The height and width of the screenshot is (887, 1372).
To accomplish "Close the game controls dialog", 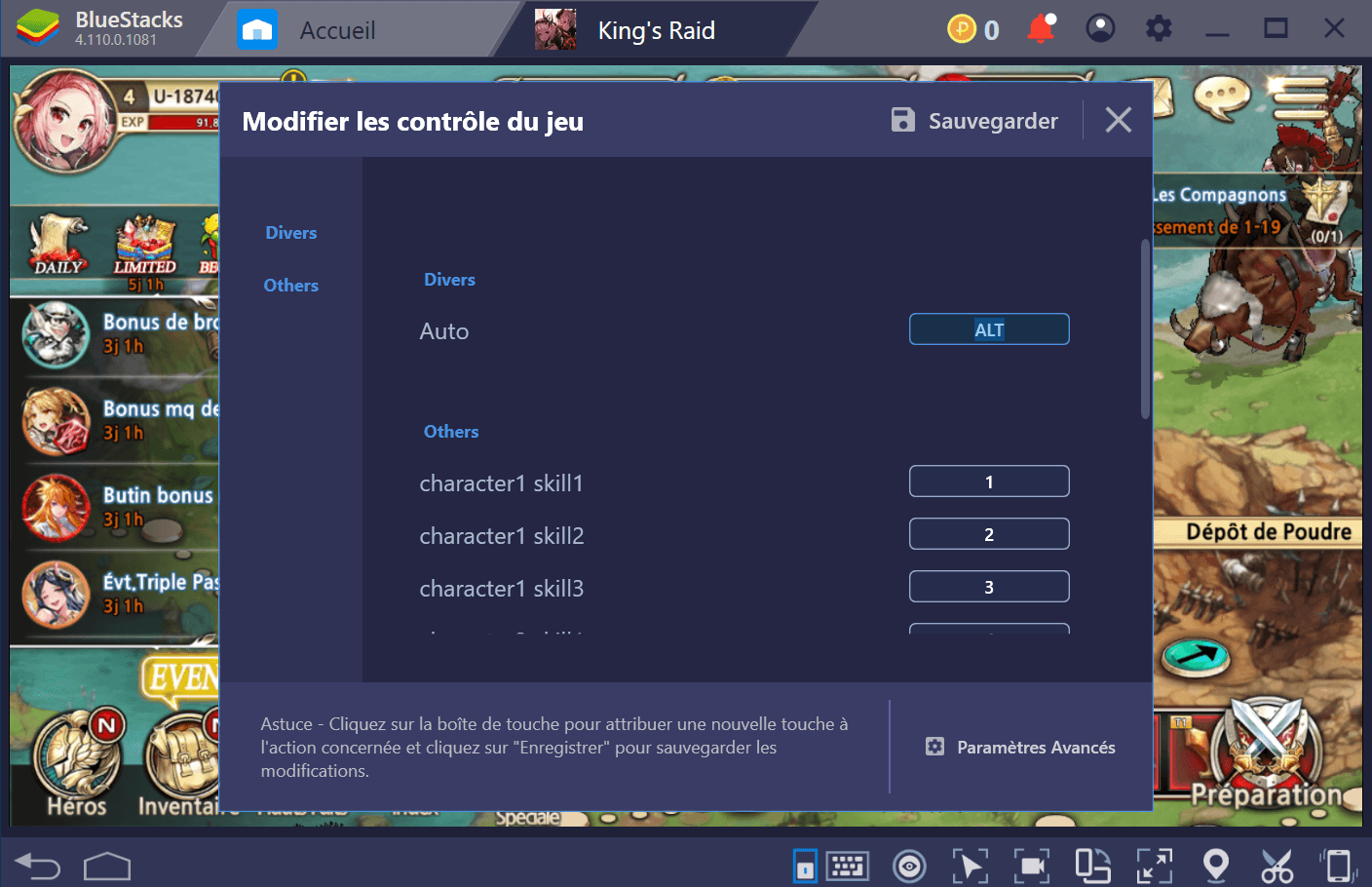I will click(x=1119, y=120).
